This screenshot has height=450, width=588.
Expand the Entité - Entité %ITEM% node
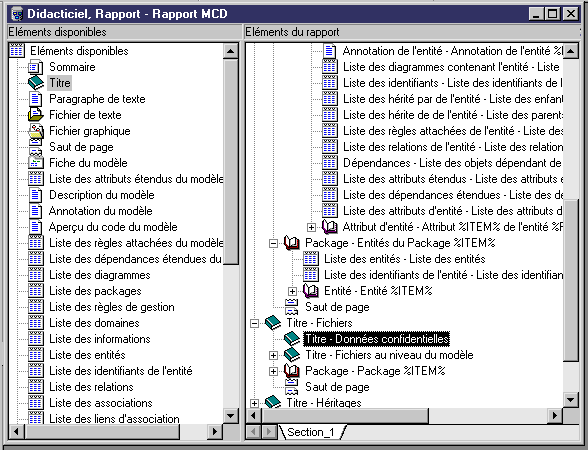[x=292, y=291]
